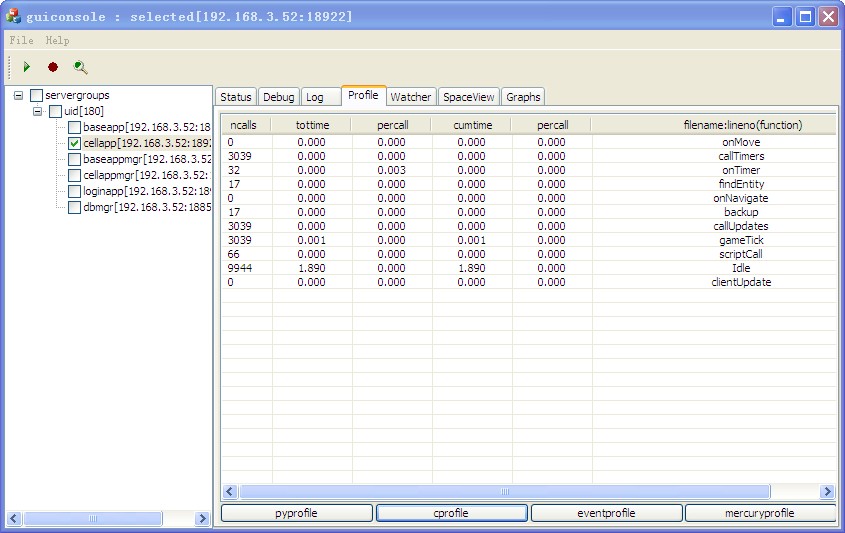
Task: Collapse the uid[180] tree node
Action: [38, 112]
